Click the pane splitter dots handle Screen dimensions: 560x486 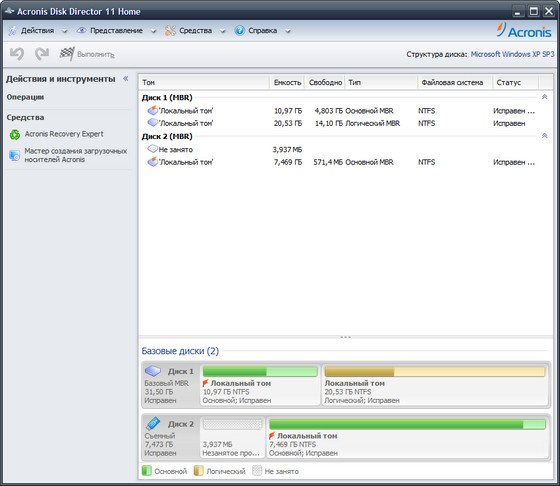[x=345, y=337]
